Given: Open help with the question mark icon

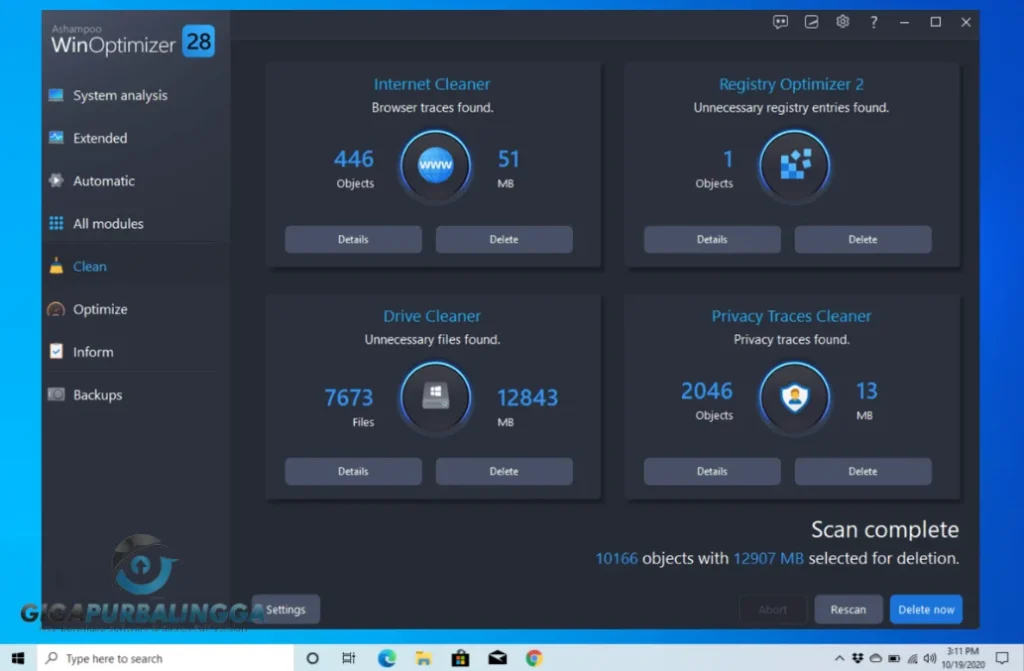Looking at the screenshot, I should point(873,21).
